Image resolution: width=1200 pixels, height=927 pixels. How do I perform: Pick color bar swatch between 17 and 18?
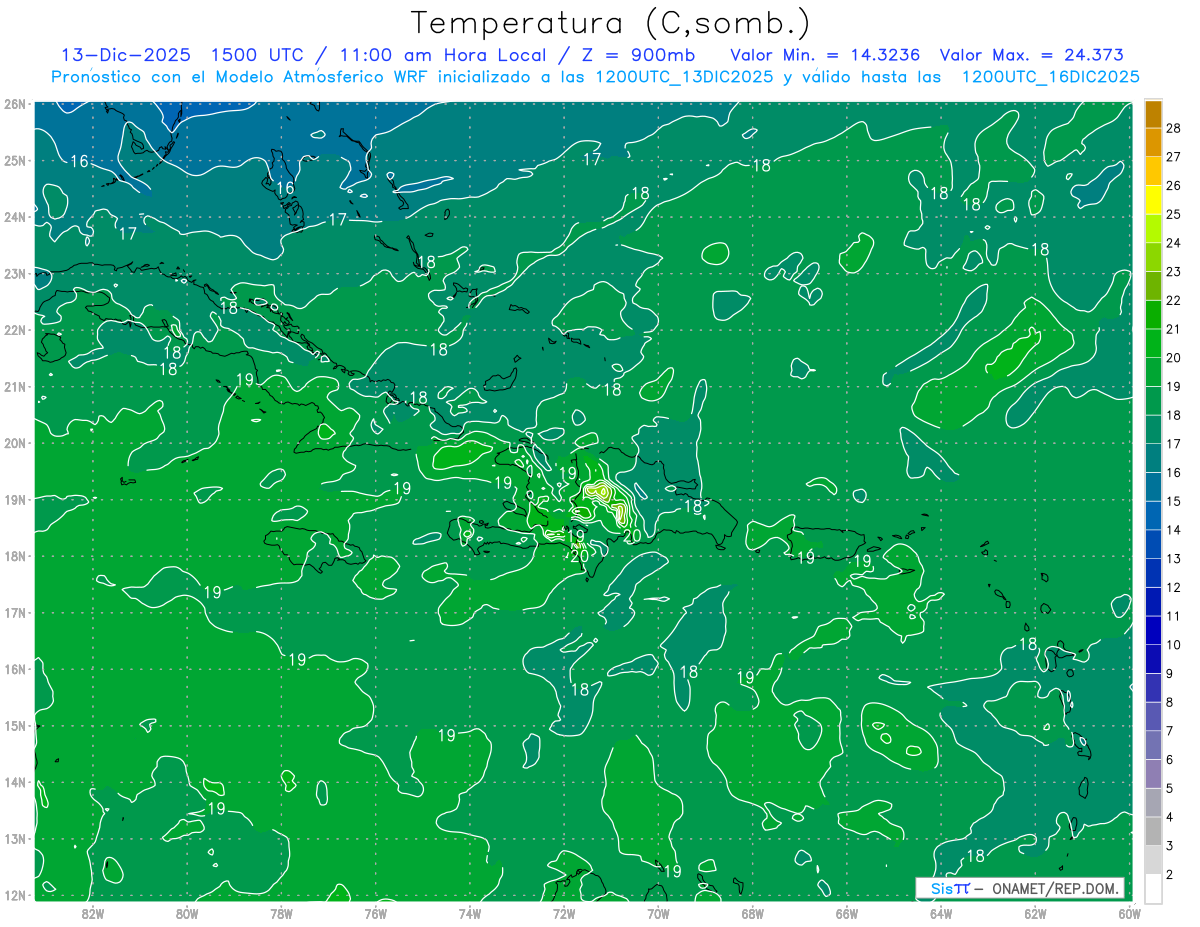1153,429
